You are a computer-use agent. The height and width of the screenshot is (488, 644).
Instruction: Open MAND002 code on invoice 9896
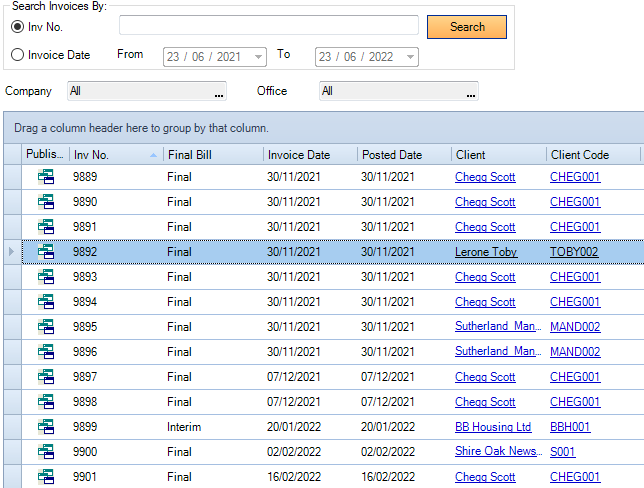[575, 352]
